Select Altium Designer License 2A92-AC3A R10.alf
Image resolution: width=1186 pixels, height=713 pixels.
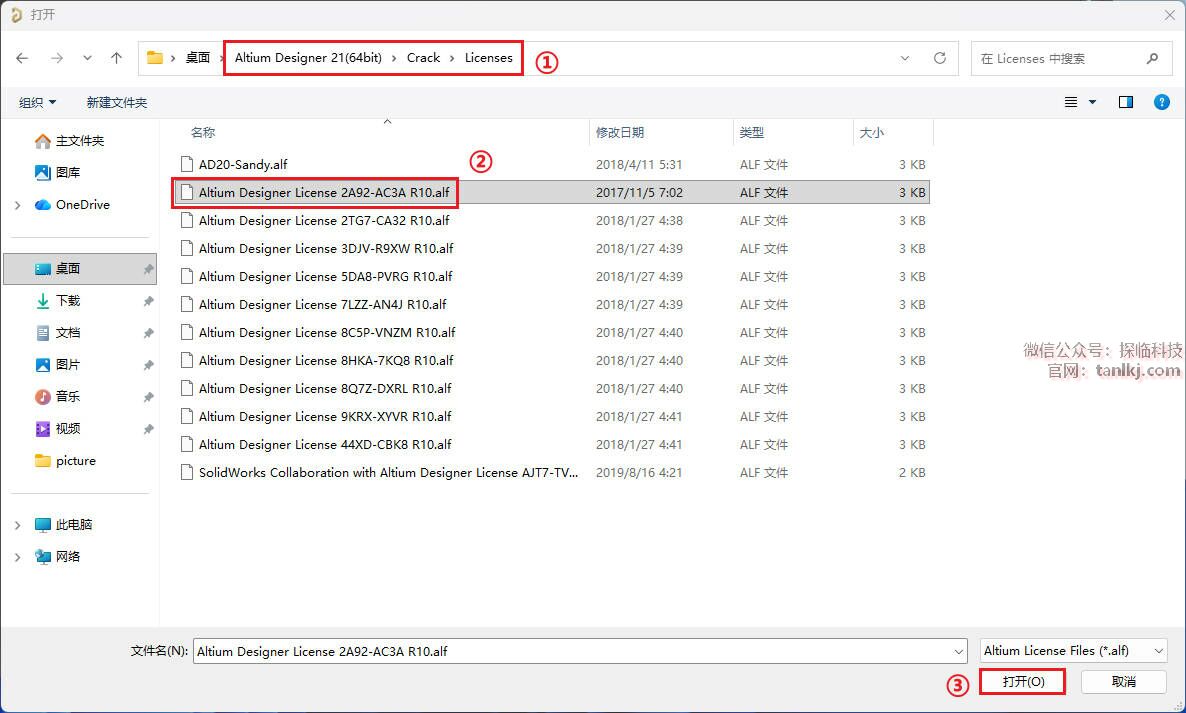pyautogui.click(x=551, y=192)
